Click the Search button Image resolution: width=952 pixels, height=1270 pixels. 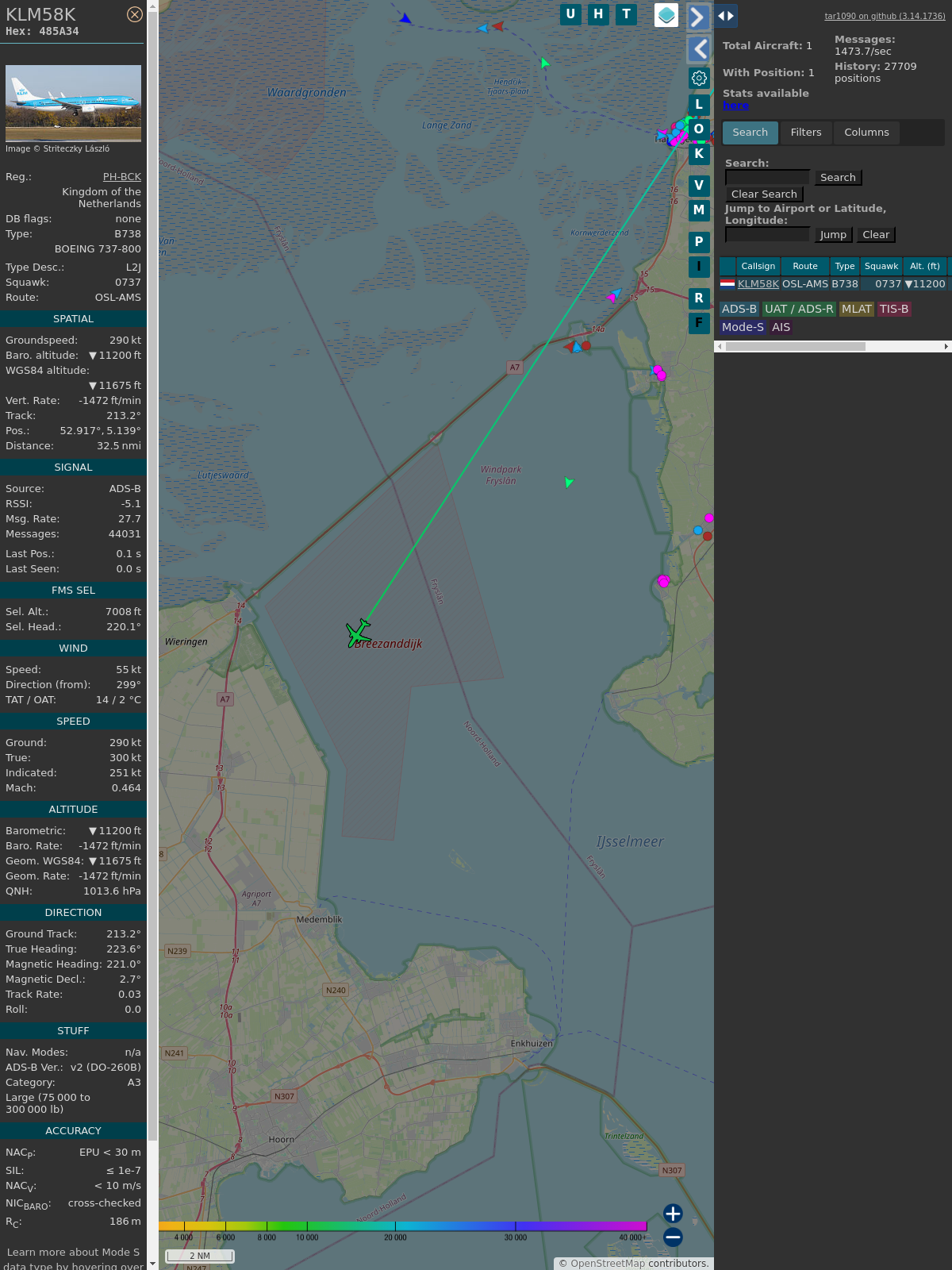pyautogui.click(x=838, y=178)
